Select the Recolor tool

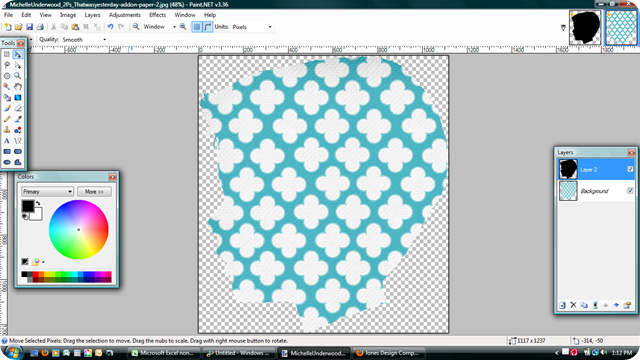(18, 130)
